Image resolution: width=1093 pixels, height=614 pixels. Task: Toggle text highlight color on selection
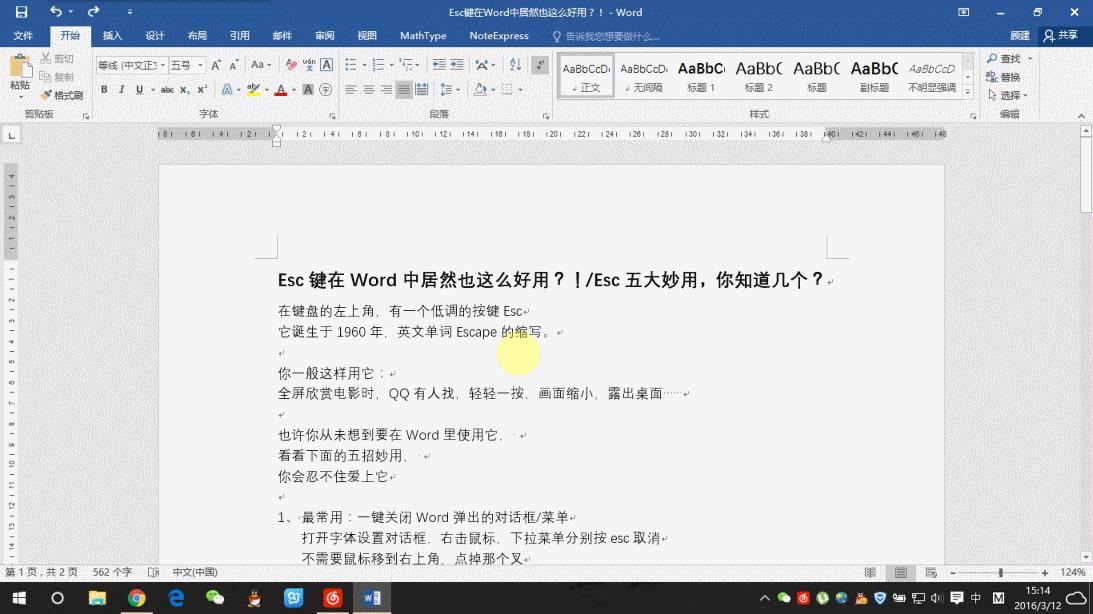coord(251,88)
